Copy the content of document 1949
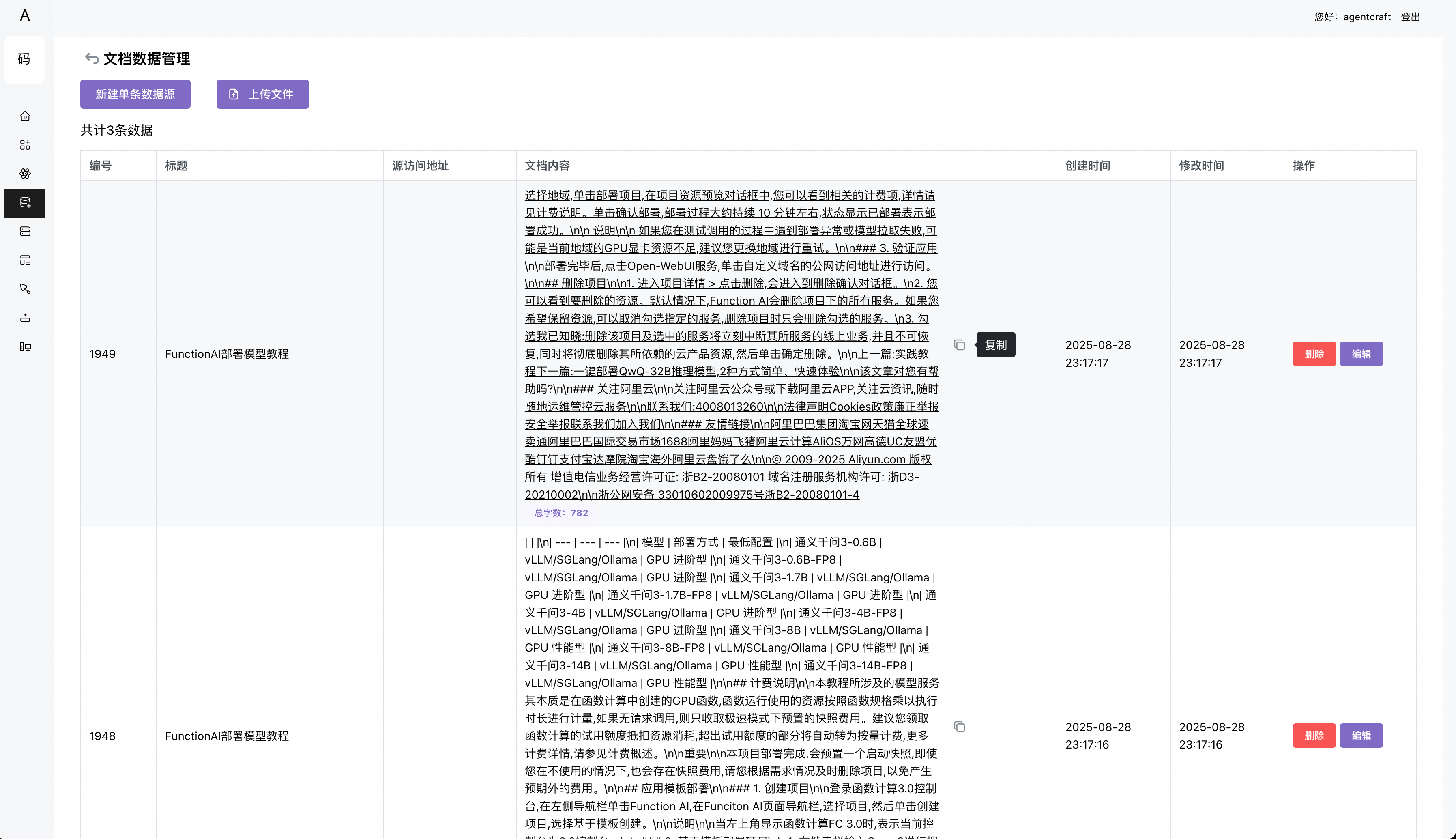 tap(960, 345)
